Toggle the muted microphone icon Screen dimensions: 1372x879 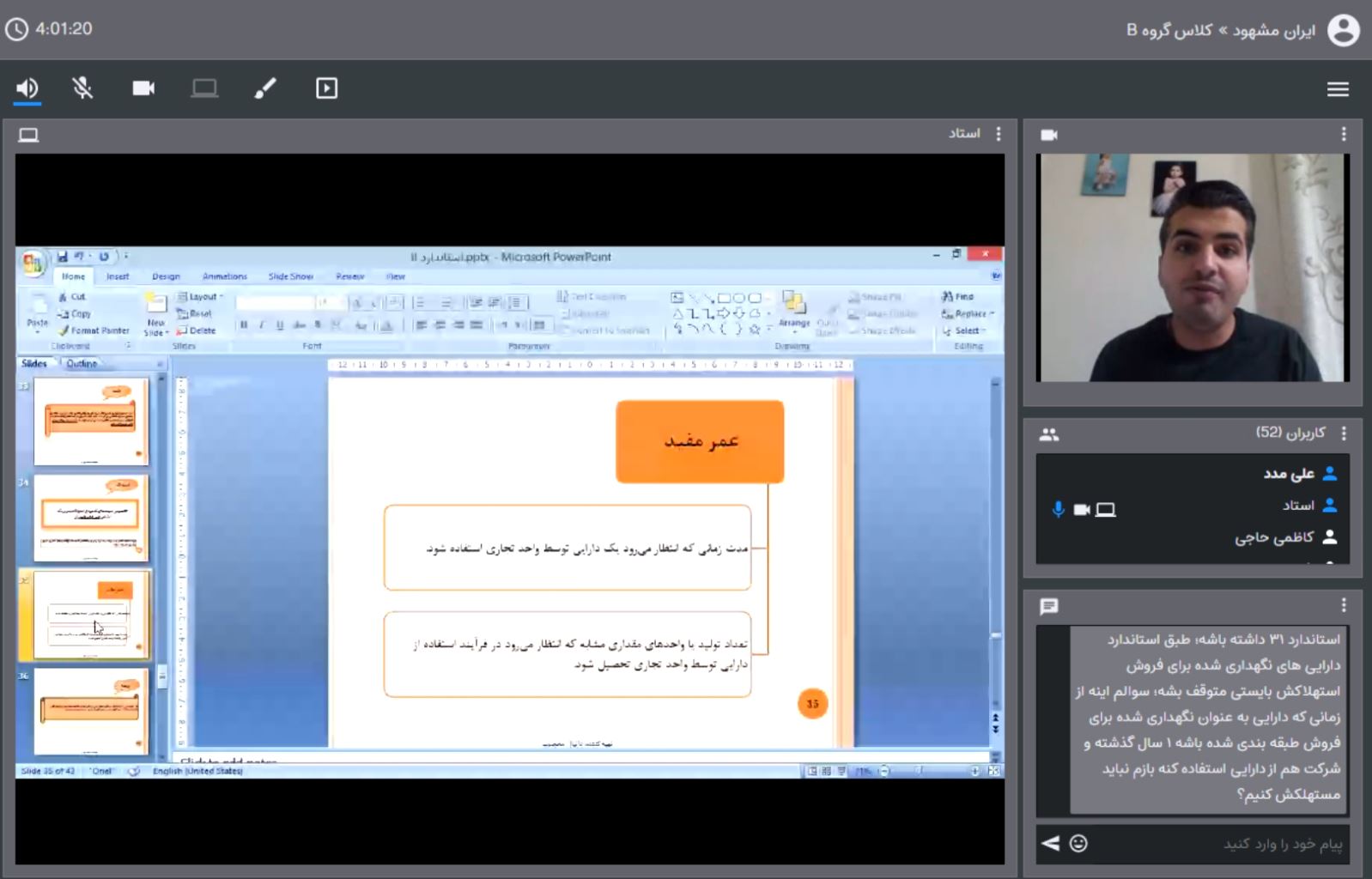point(82,88)
